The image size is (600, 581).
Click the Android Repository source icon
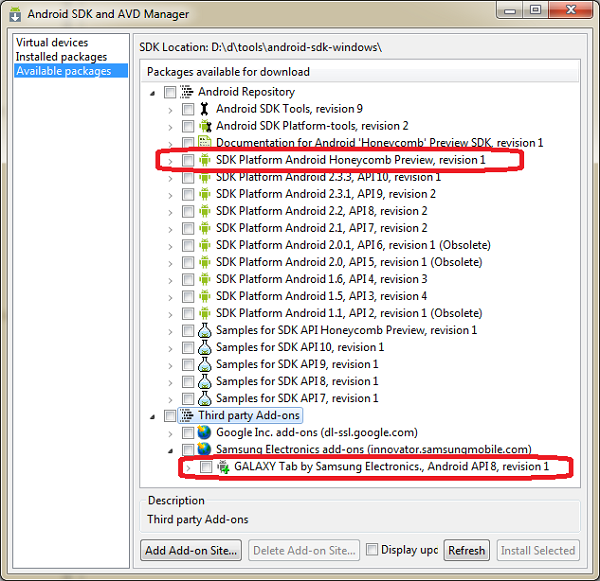tap(187, 92)
